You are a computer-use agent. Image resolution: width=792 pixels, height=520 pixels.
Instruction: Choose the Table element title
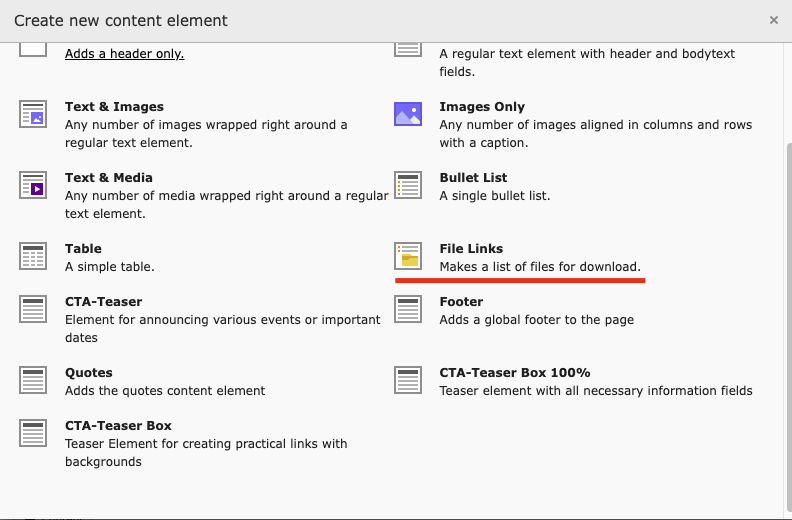pos(83,249)
